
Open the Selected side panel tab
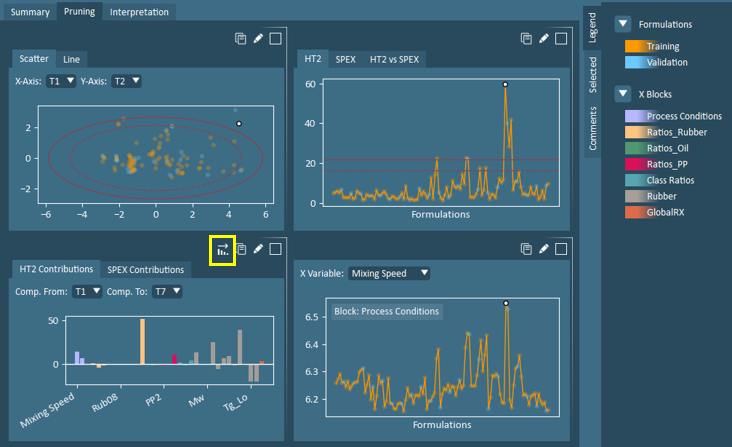click(x=593, y=76)
